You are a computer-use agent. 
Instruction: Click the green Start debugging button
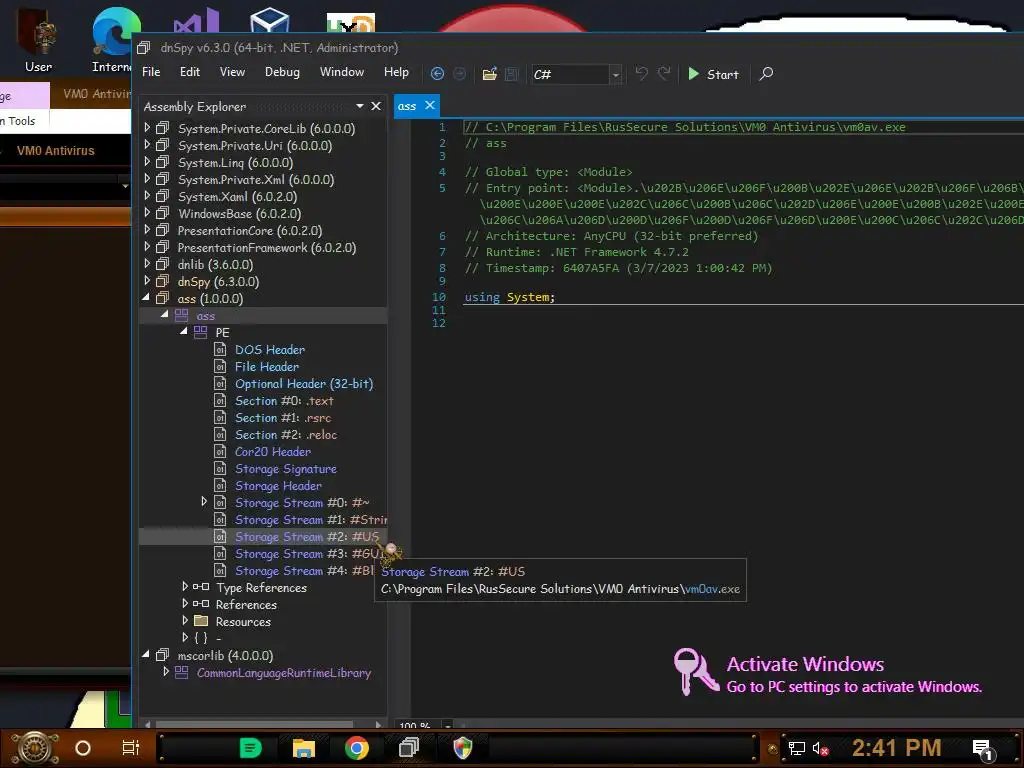(x=713, y=74)
